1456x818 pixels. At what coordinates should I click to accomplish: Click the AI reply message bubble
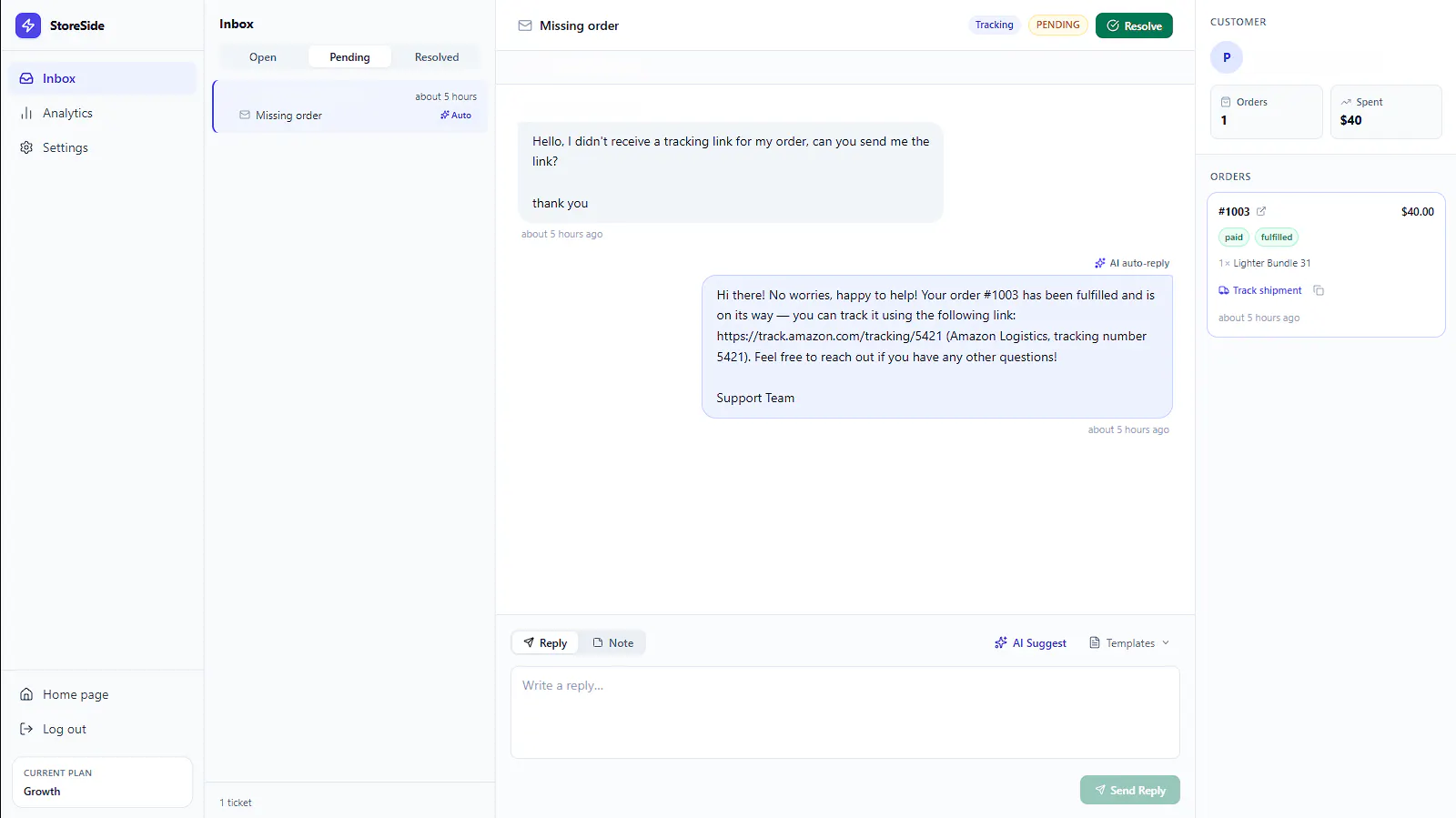[x=936, y=347]
